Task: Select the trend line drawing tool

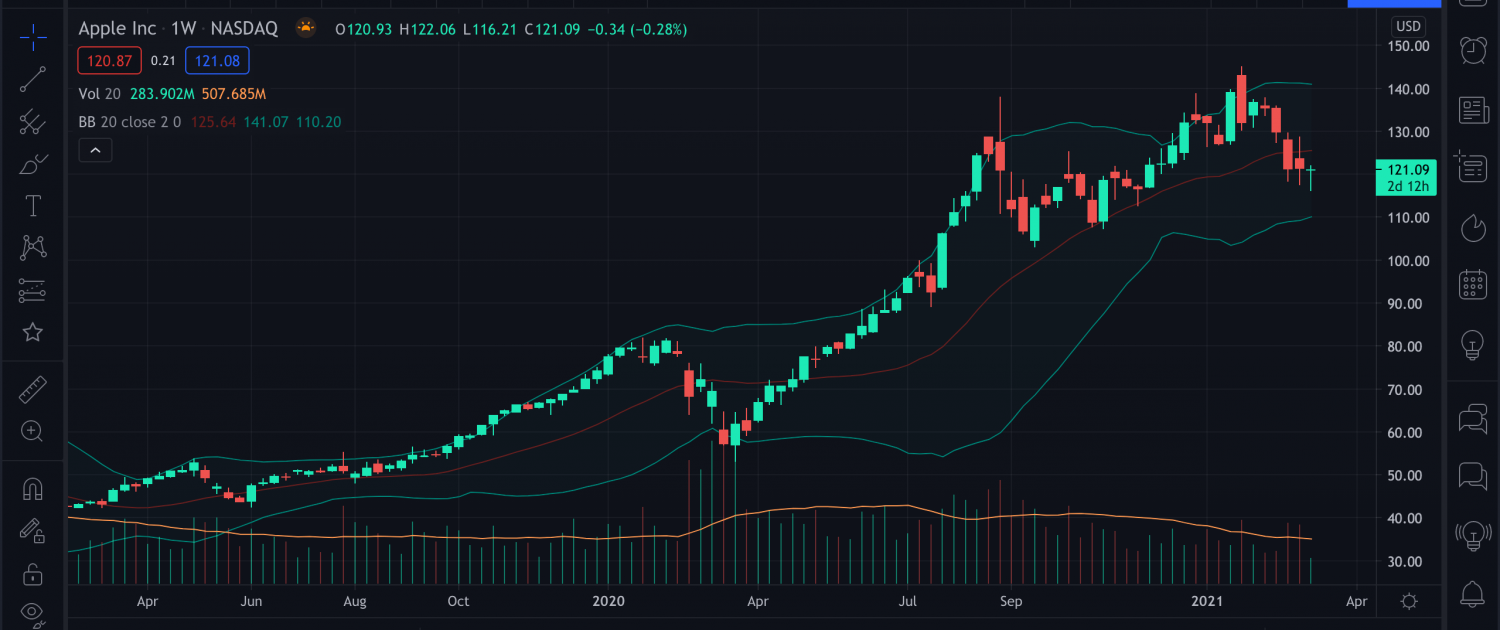Action: [x=33, y=80]
